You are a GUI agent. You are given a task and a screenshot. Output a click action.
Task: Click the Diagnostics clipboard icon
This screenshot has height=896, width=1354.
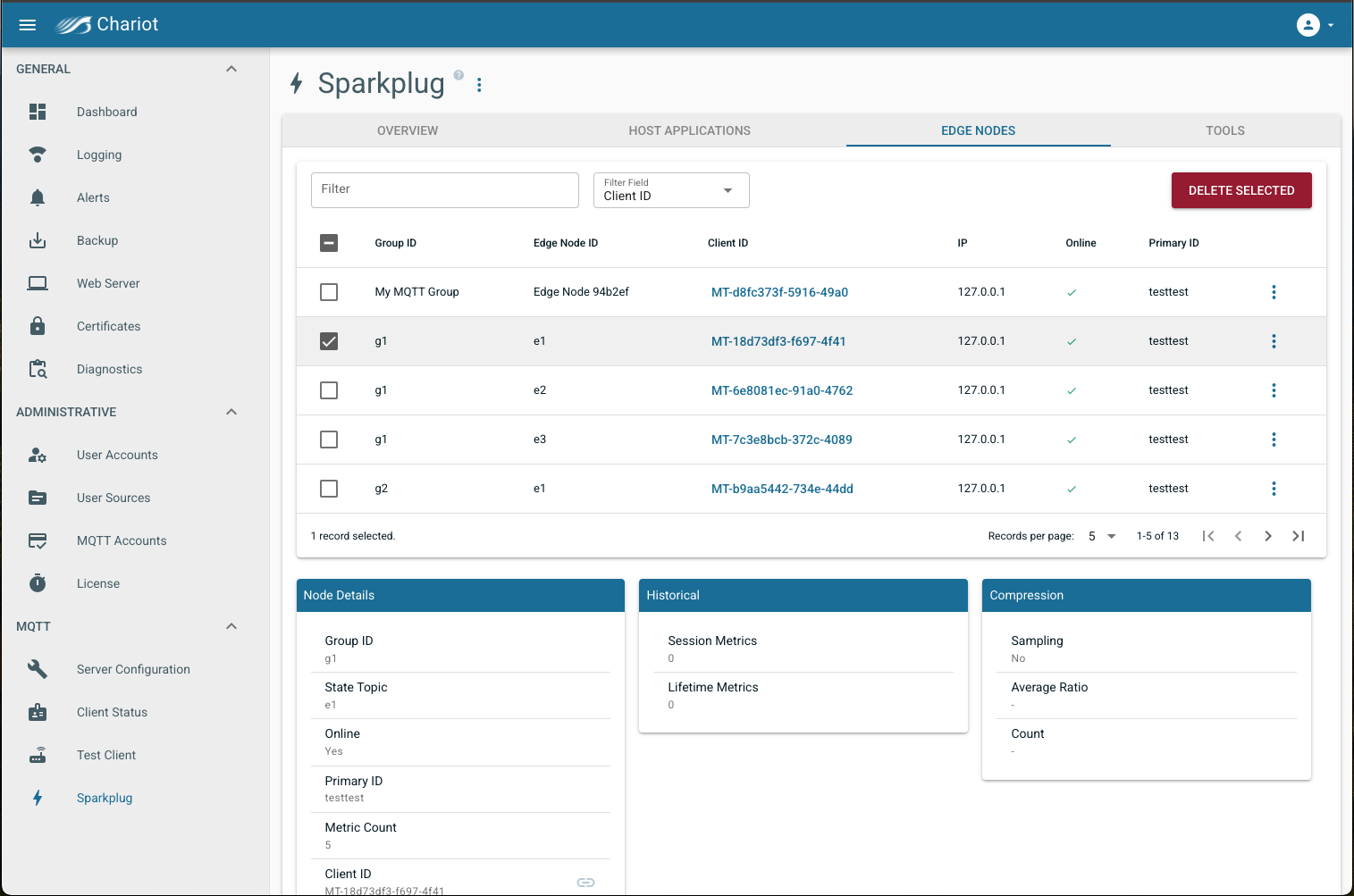38,369
